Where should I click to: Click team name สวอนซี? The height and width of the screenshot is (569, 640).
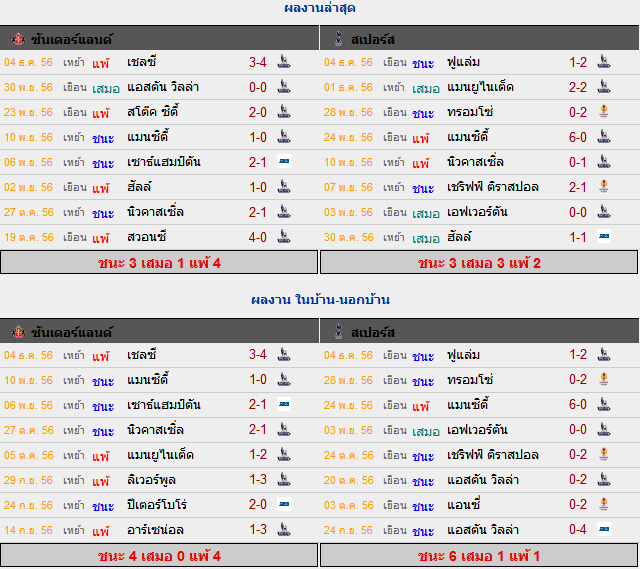[x=147, y=237]
